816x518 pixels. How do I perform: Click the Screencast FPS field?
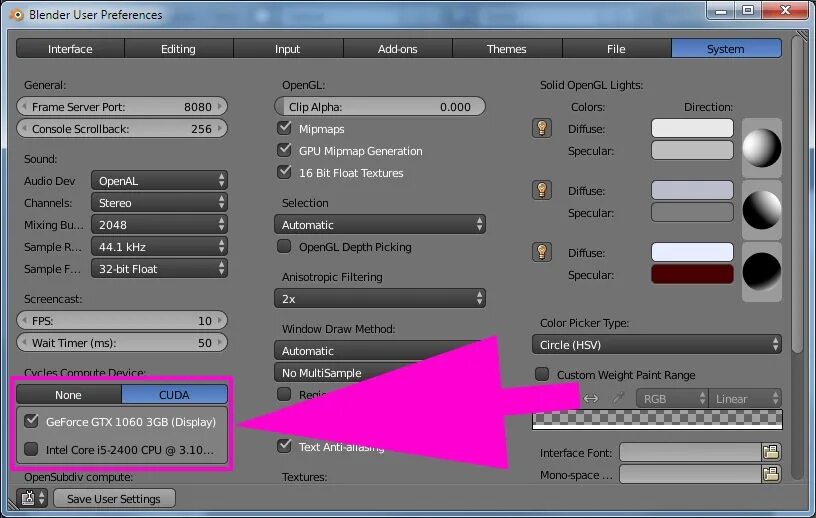(122, 320)
